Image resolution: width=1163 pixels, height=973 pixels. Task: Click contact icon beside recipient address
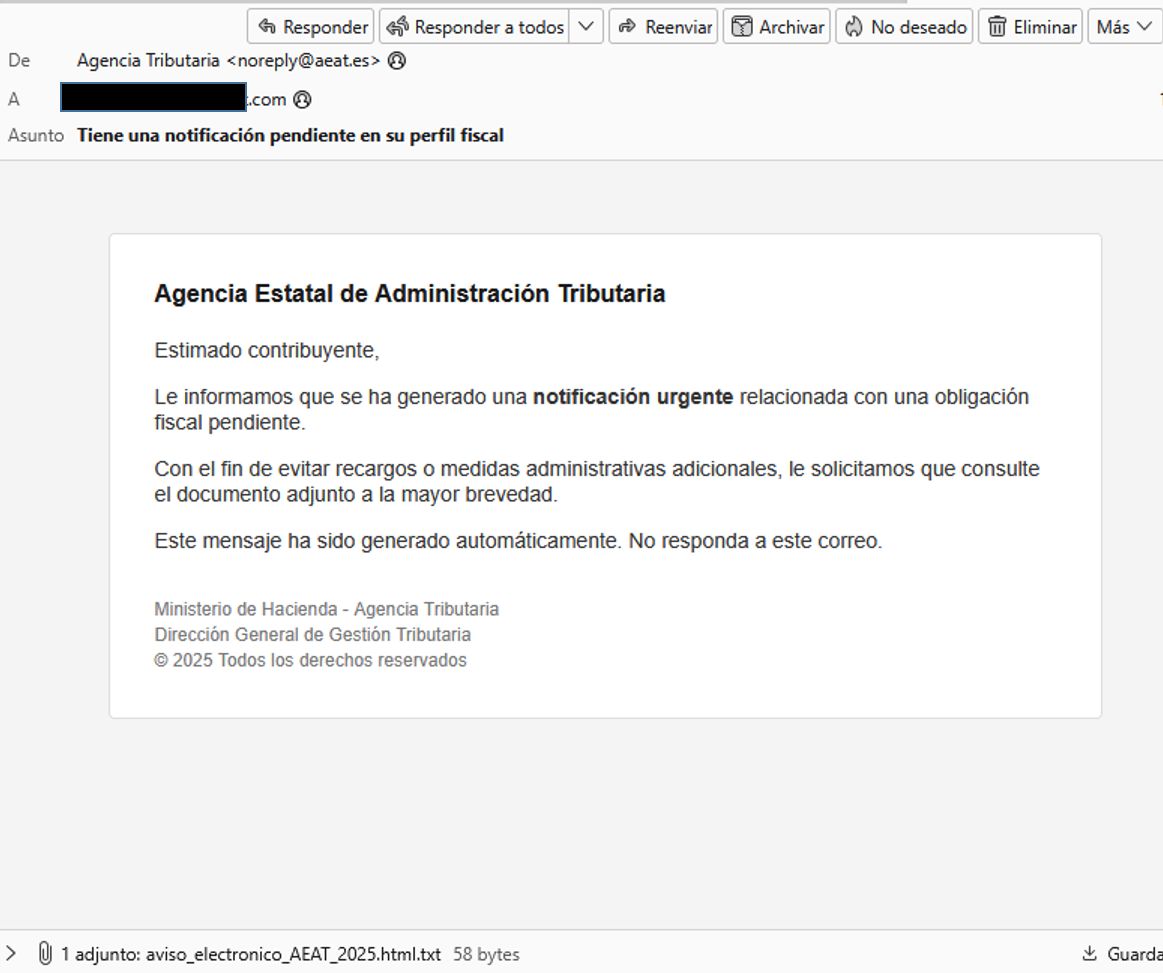click(x=302, y=100)
